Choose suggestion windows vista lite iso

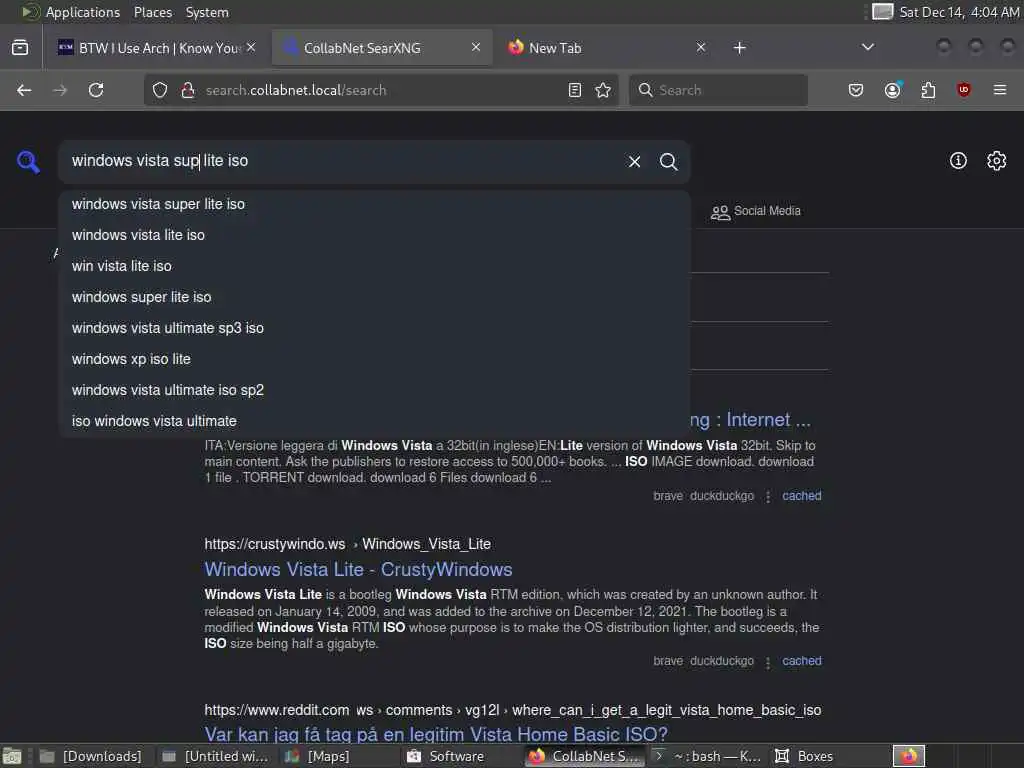(374, 235)
